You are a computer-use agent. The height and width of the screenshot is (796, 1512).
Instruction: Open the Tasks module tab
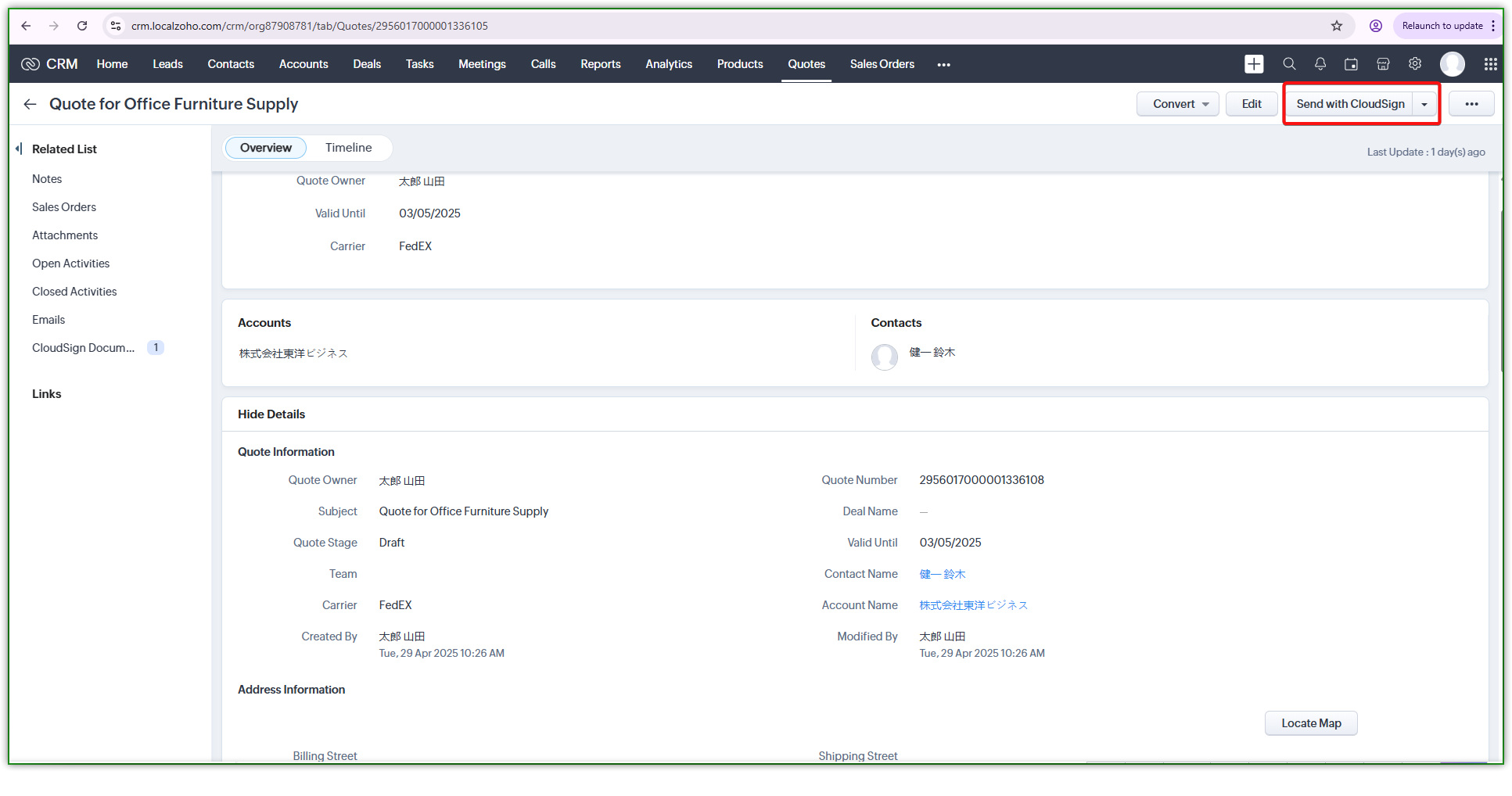pyautogui.click(x=420, y=64)
